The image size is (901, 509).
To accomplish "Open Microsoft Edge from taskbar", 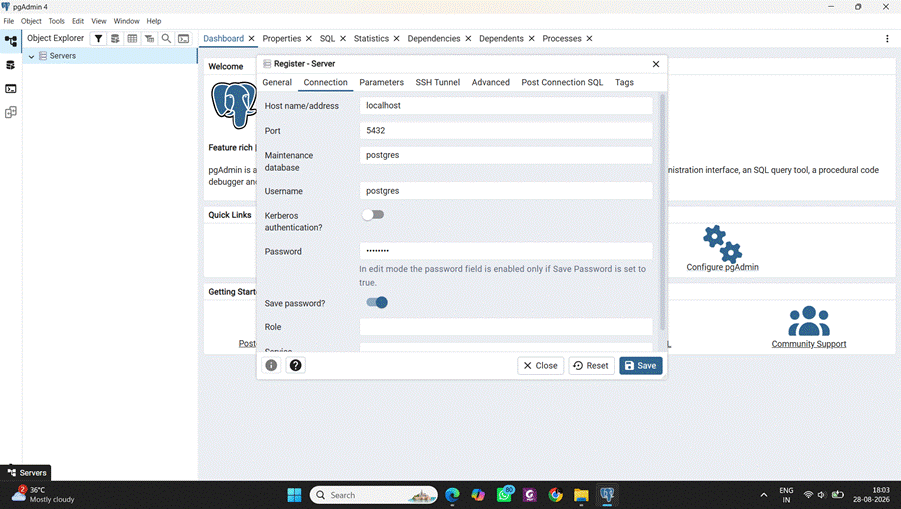I will pyautogui.click(x=452, y=495).
